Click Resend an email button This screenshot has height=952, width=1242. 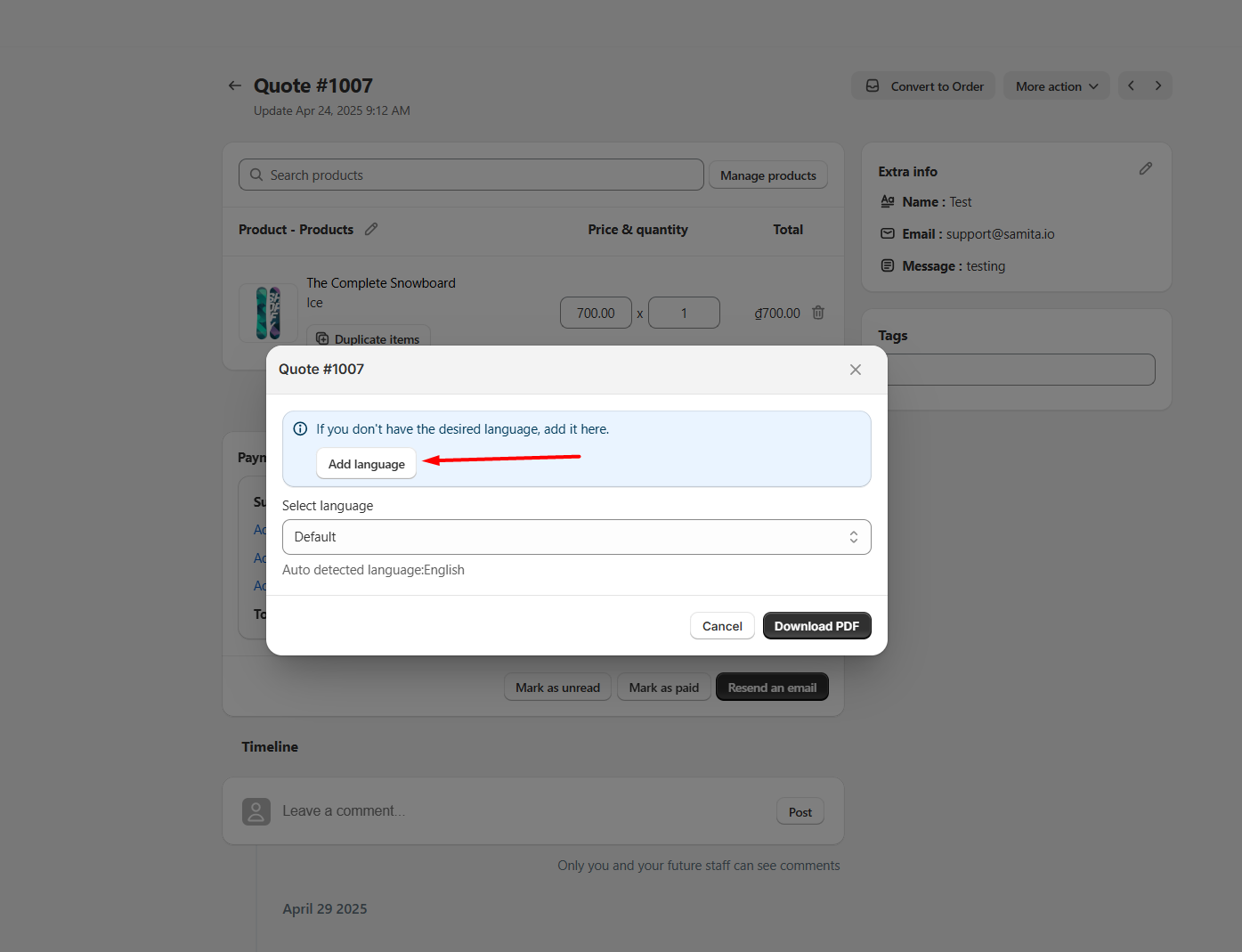pyautogui.click(x=772, y=688)
